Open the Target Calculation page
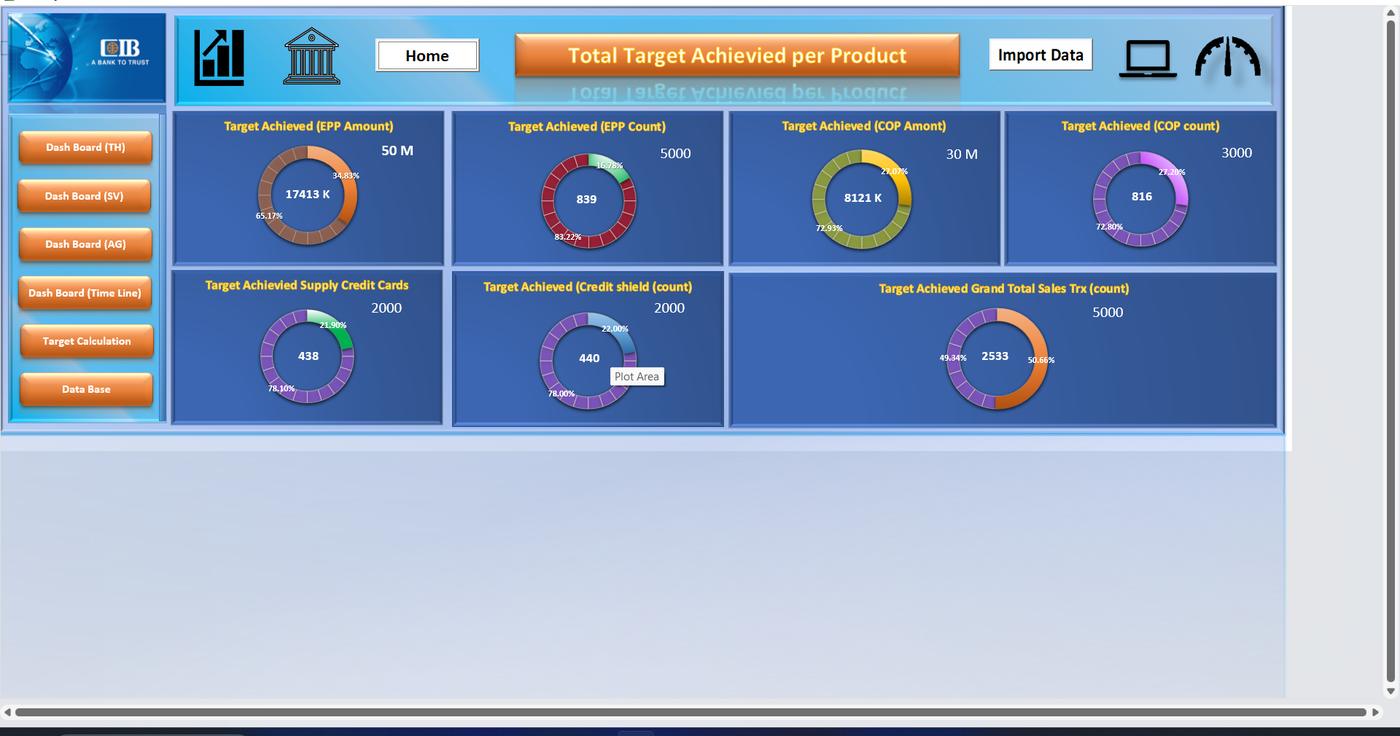The image size is (1400, 736). 87,341
